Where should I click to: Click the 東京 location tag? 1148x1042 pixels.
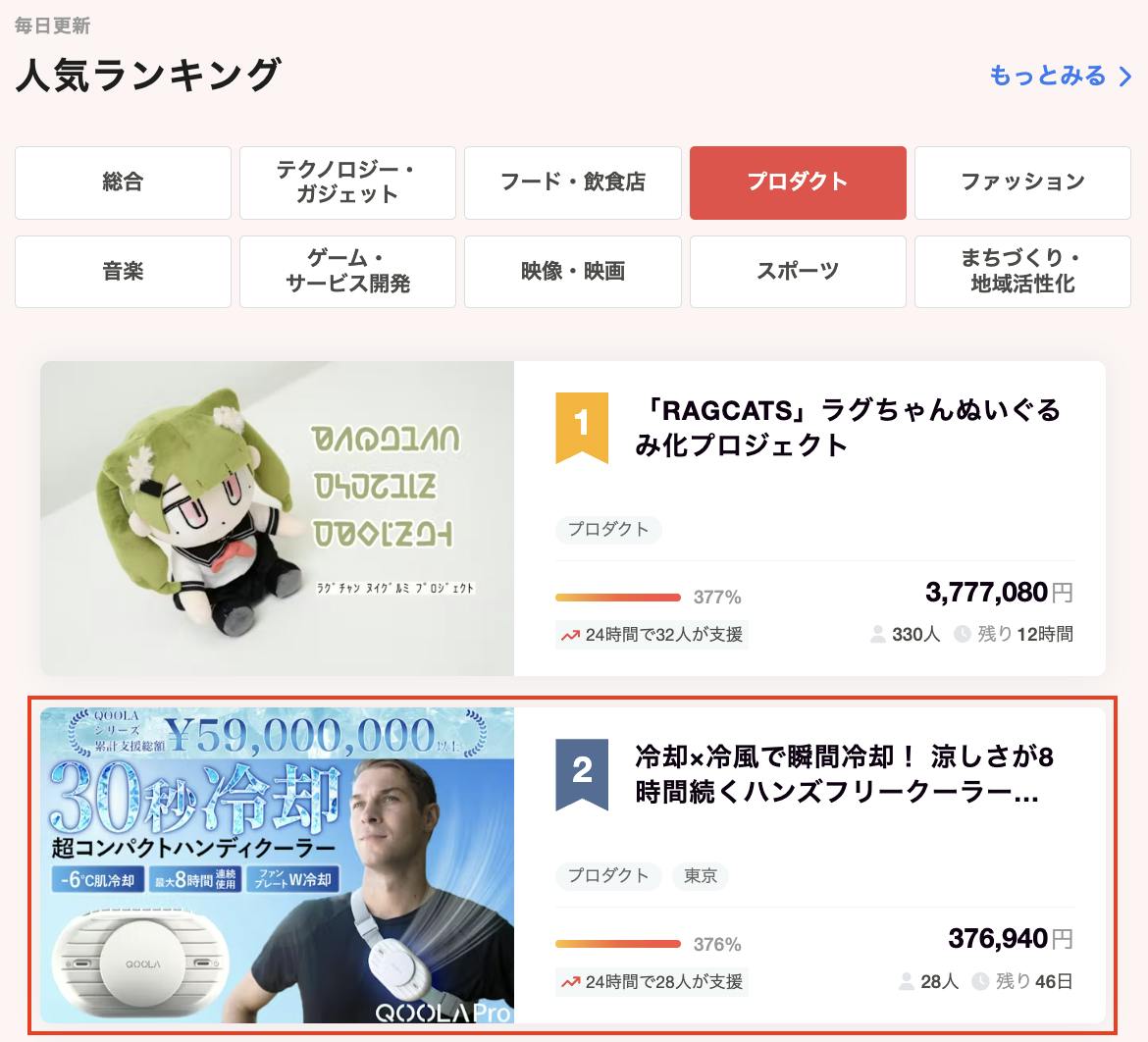700,876
